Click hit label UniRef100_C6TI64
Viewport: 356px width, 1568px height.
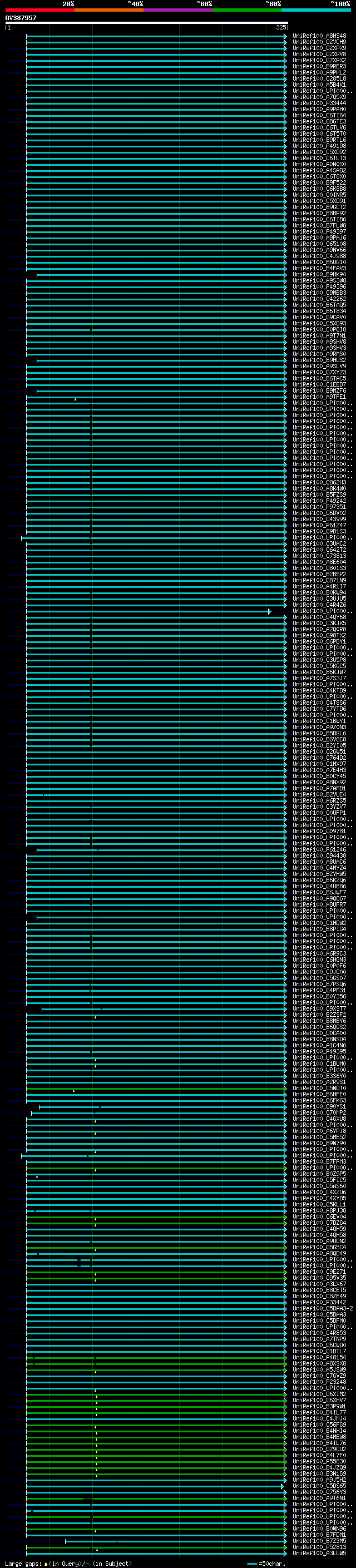tap(319, 115)
